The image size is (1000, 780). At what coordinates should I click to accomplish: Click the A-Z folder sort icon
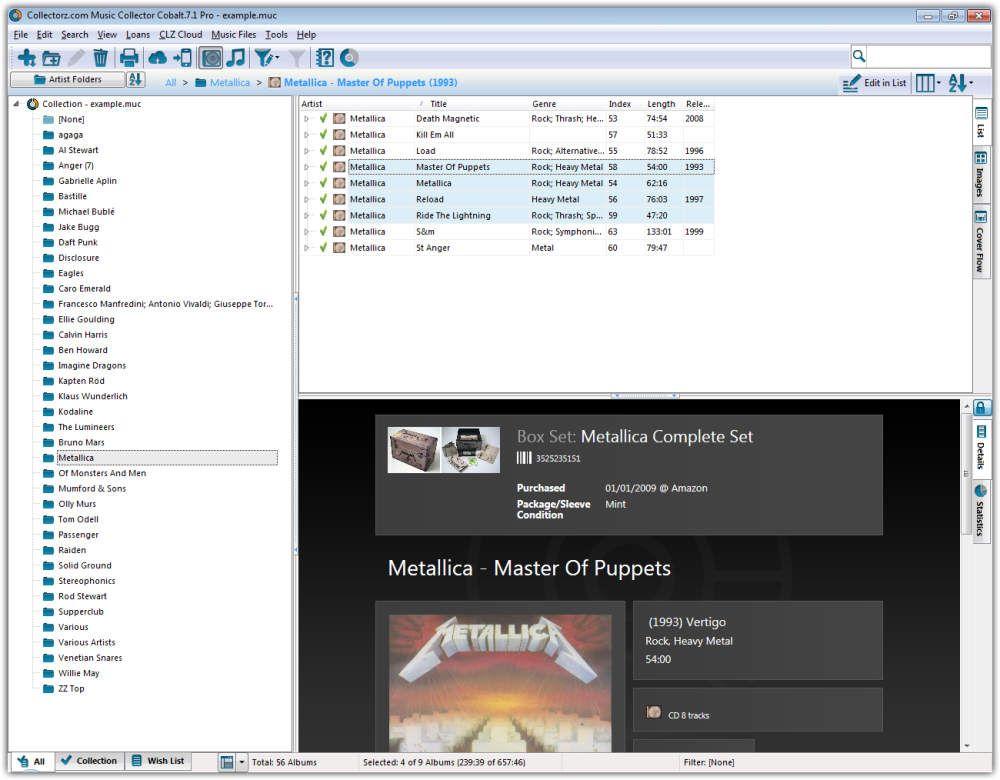135,80
